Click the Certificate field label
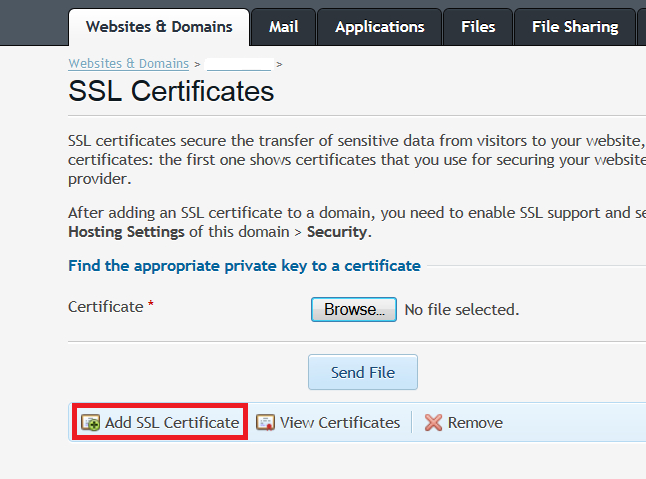 [106, 307]
